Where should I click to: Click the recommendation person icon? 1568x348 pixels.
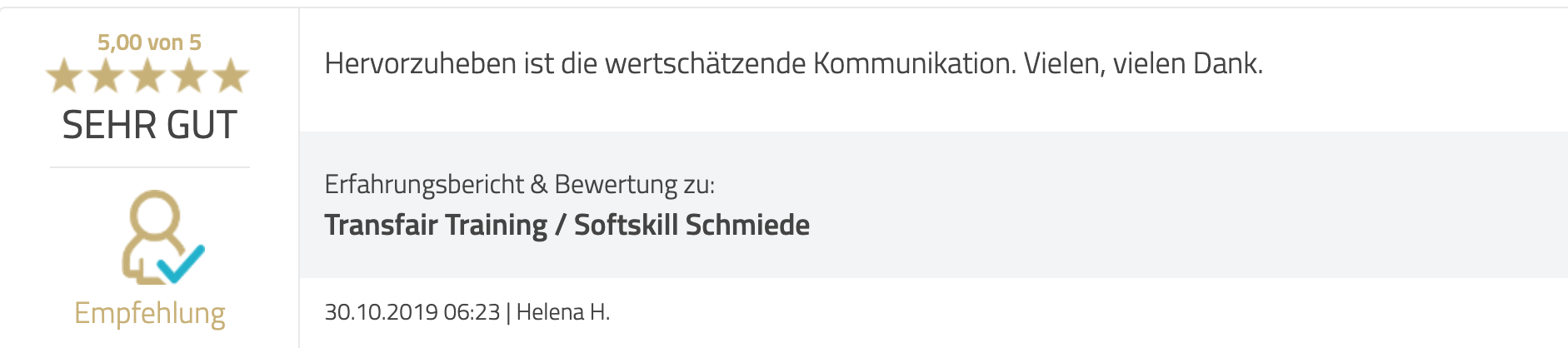tap(162, 237)
